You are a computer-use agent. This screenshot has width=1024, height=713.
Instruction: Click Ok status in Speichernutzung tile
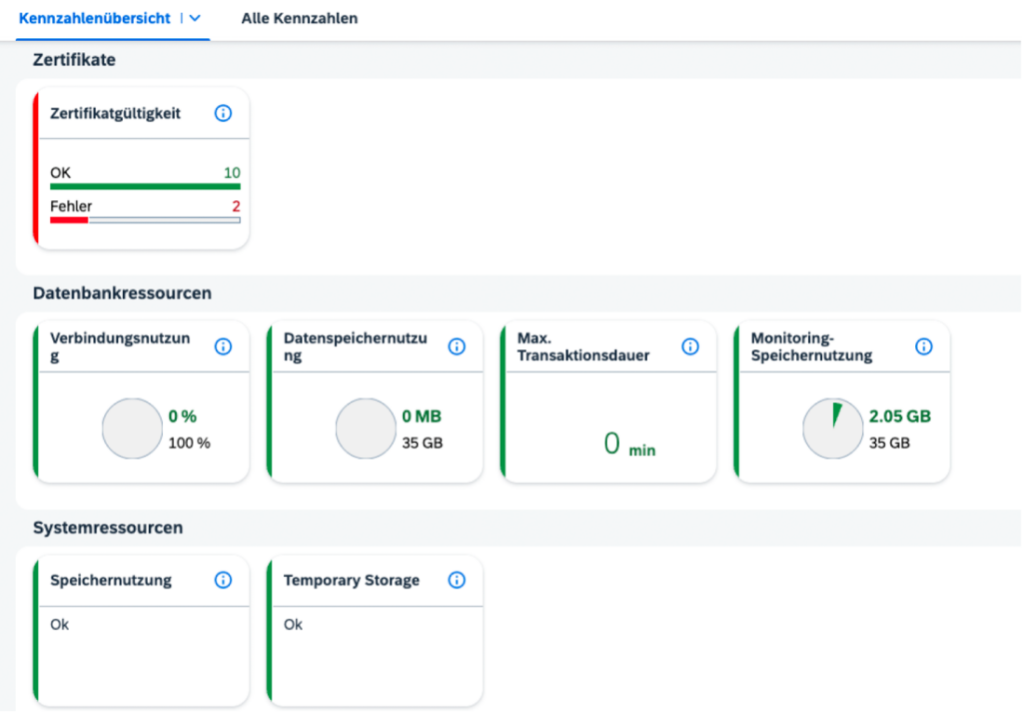pyautogui.click(x=59, y=625)
